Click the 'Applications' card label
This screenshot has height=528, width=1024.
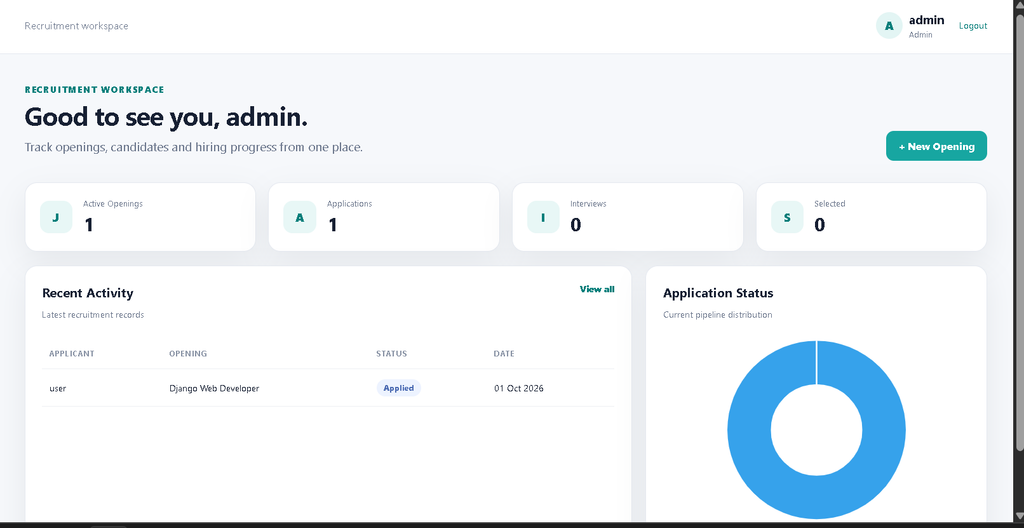pos(349,204)
